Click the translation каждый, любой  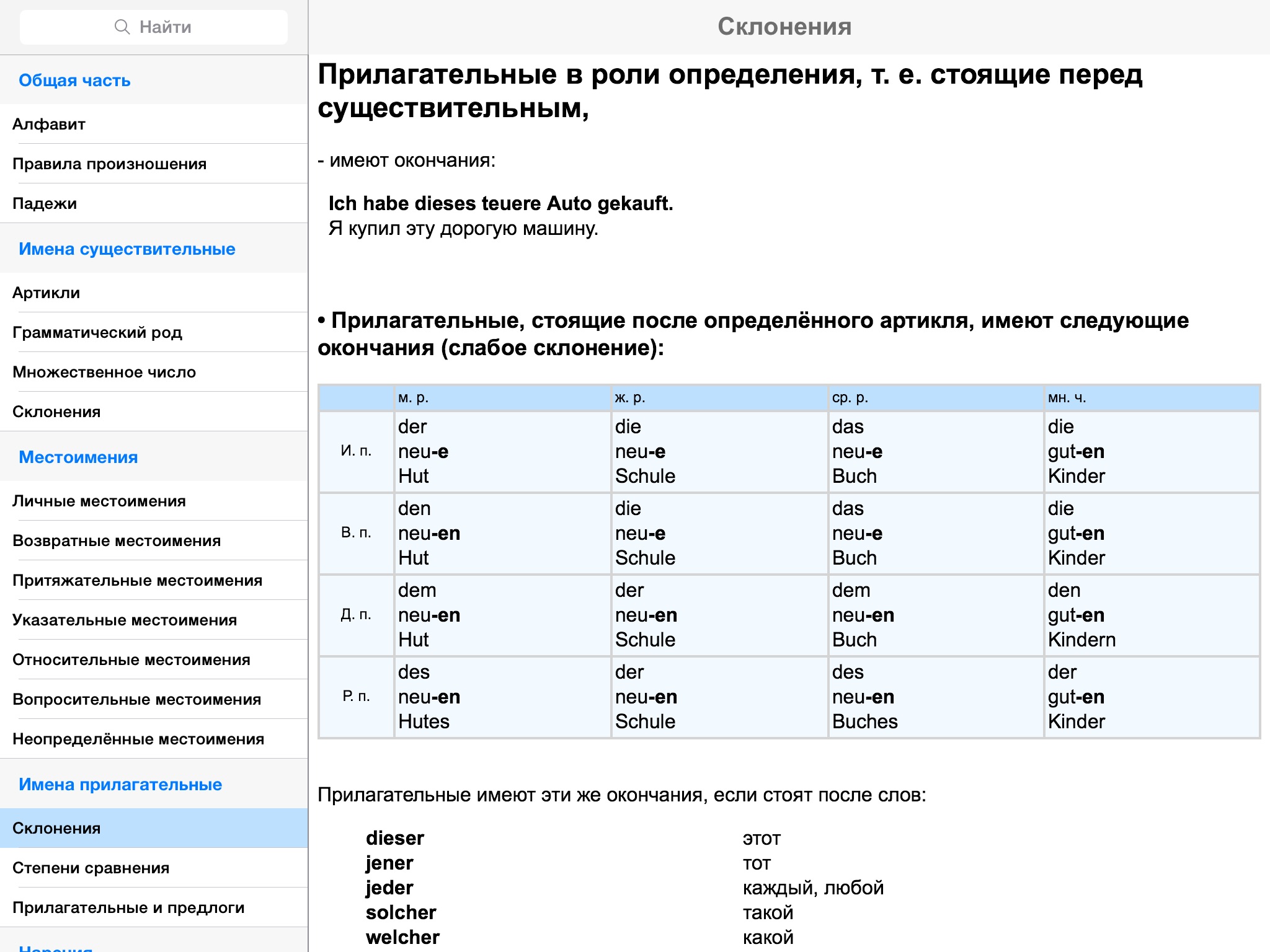[813, 888]
